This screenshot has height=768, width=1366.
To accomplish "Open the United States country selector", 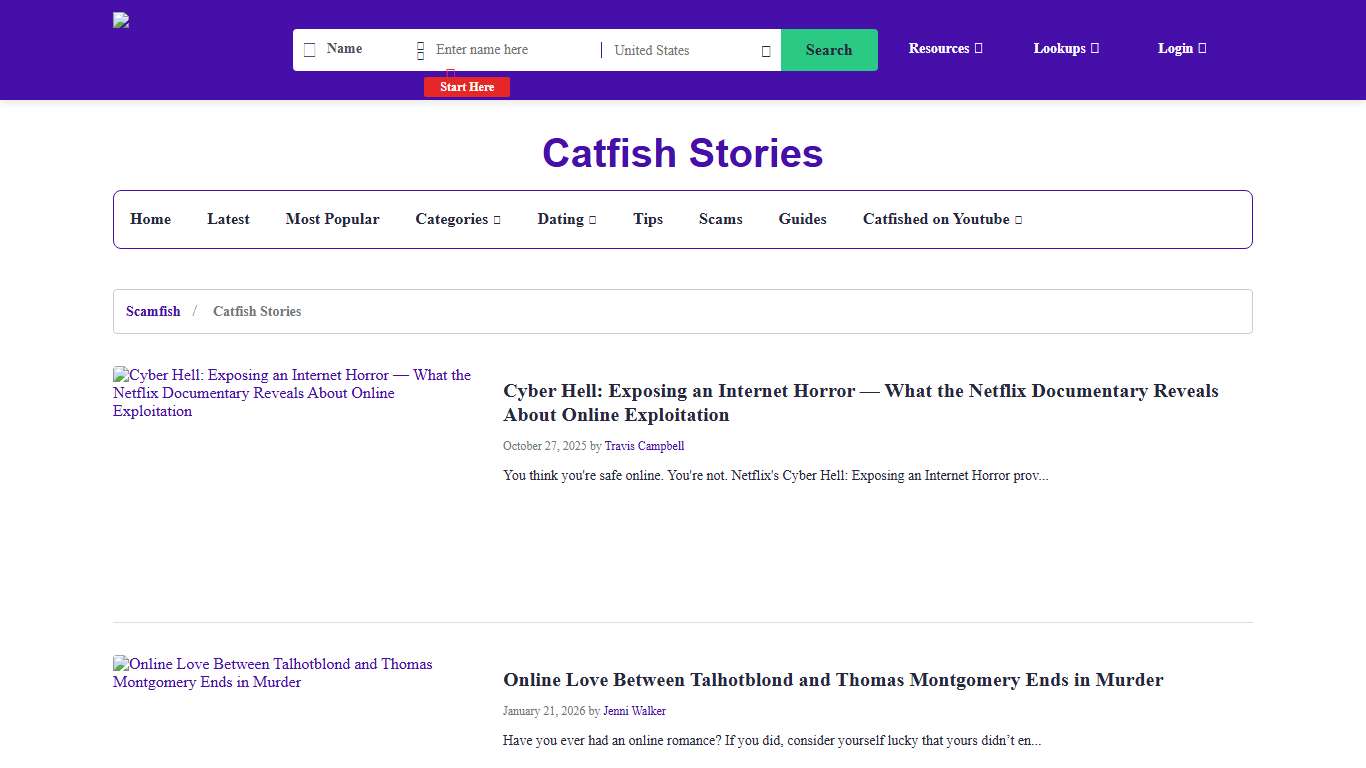I will point(690,50).
